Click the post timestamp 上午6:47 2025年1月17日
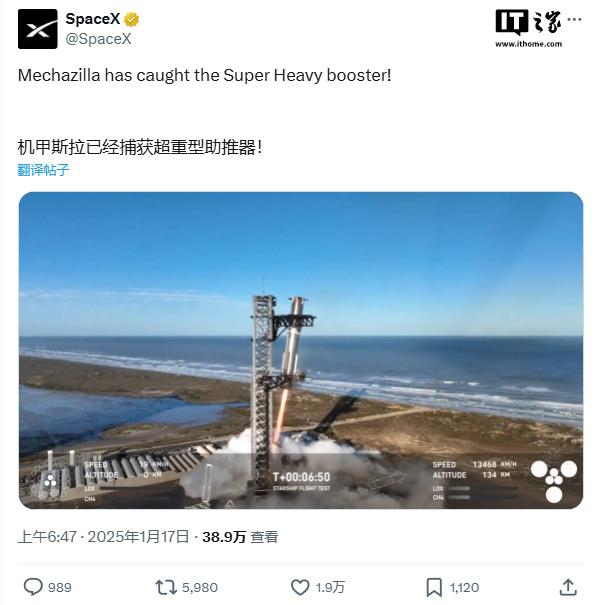The image size is (600, 605). point(103,537)
